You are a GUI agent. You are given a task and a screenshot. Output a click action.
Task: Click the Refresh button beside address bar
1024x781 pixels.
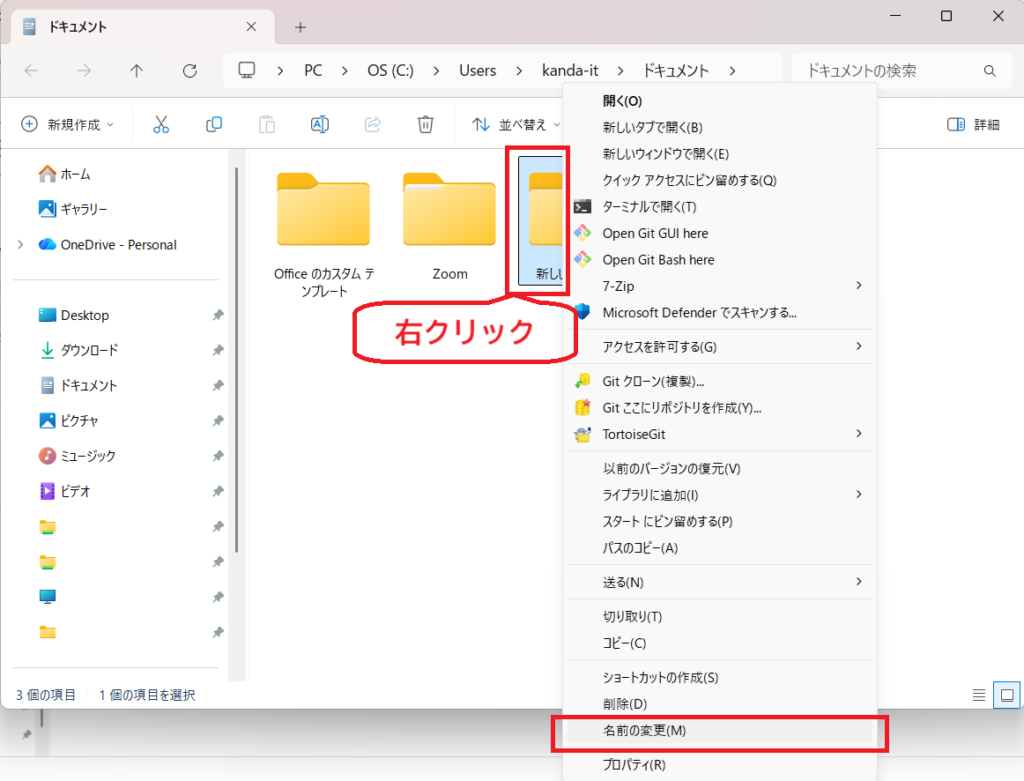coord(190,71)
